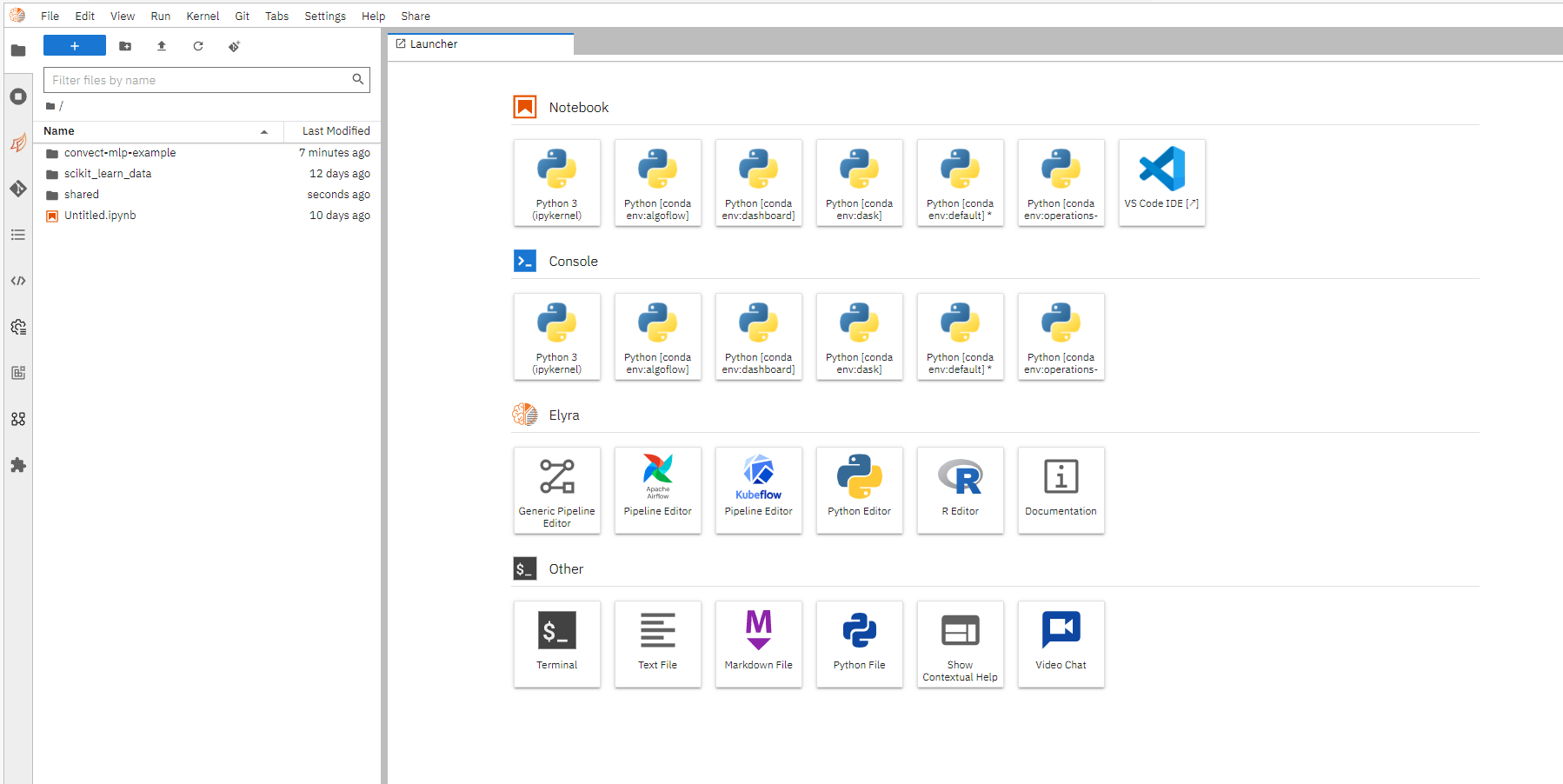Launch a new Terminal
The image size is (1563, 784).
click(x=557, y=644)
